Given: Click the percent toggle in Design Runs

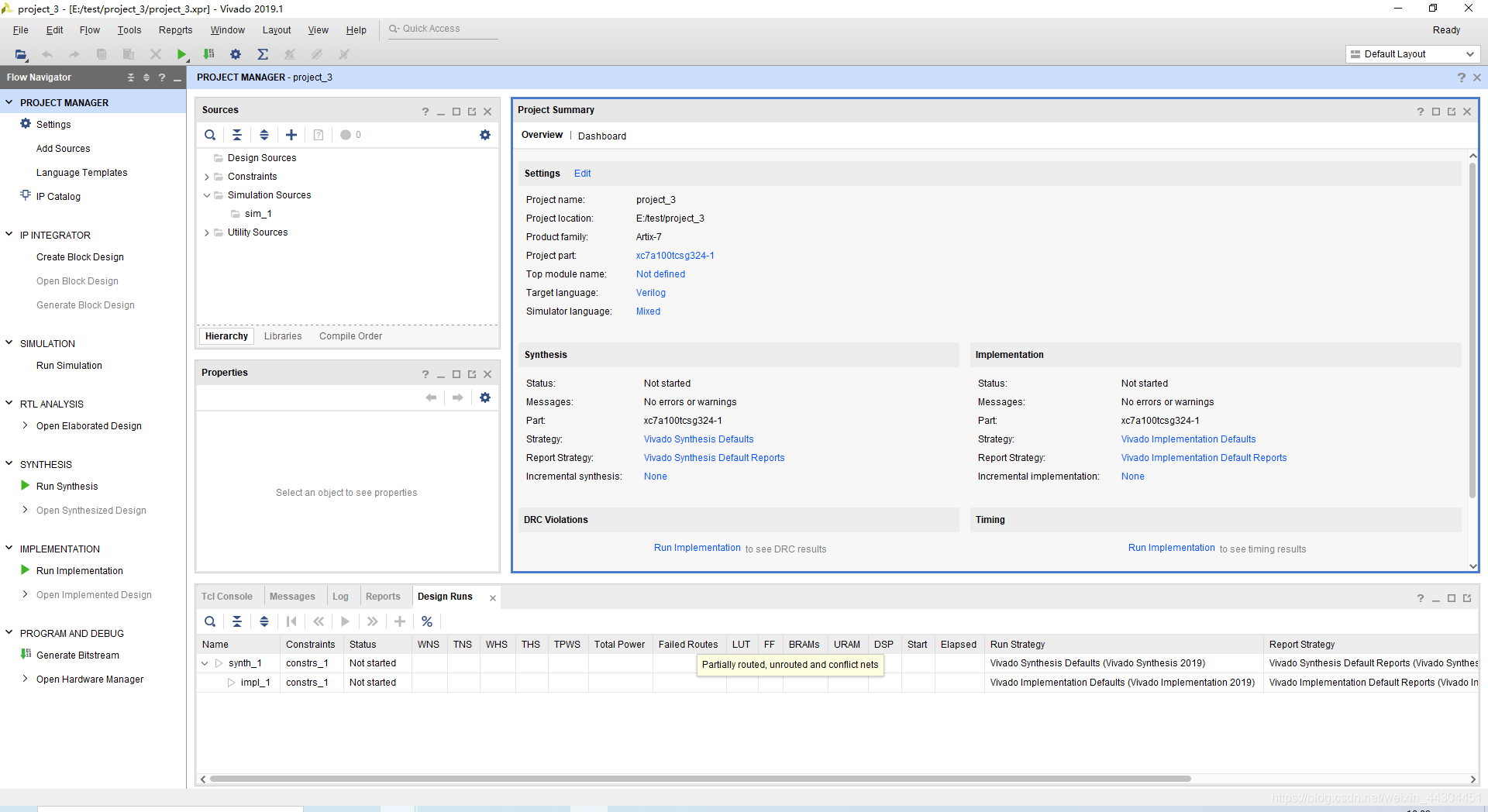Looking at the screenshot, I should tap(427, 621).
